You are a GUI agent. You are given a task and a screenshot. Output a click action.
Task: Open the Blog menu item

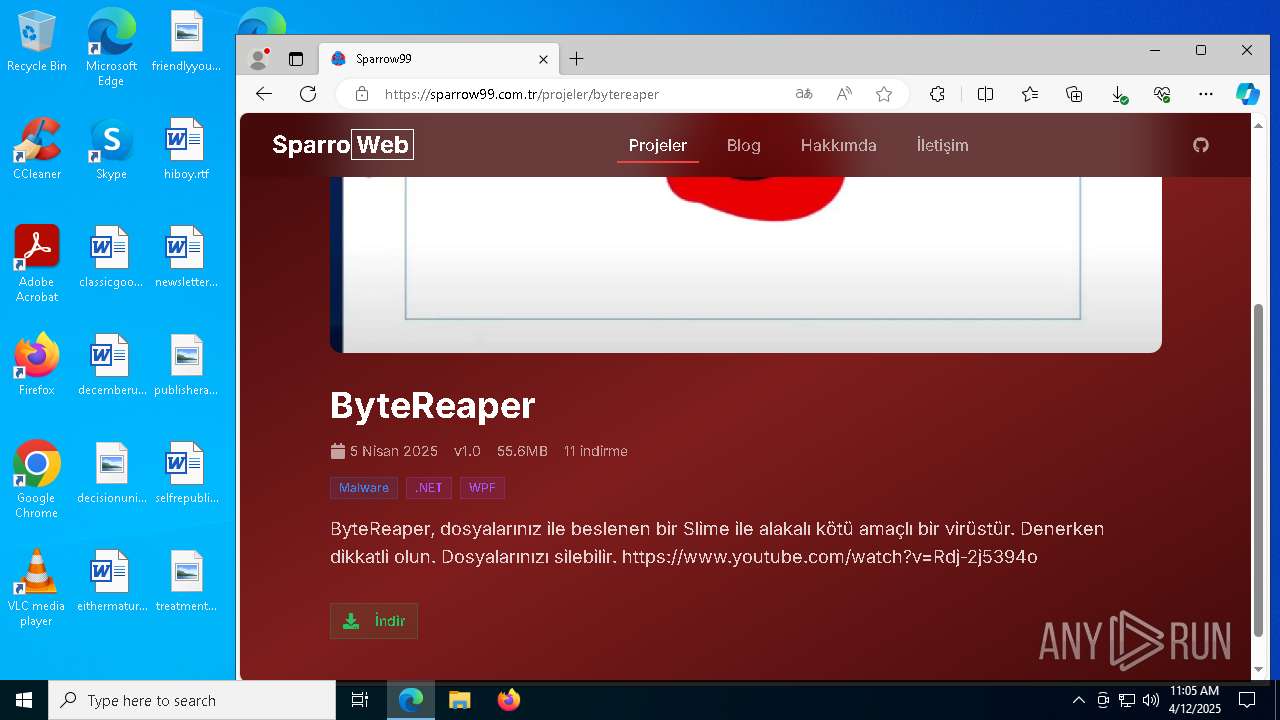tap(744, 145)
